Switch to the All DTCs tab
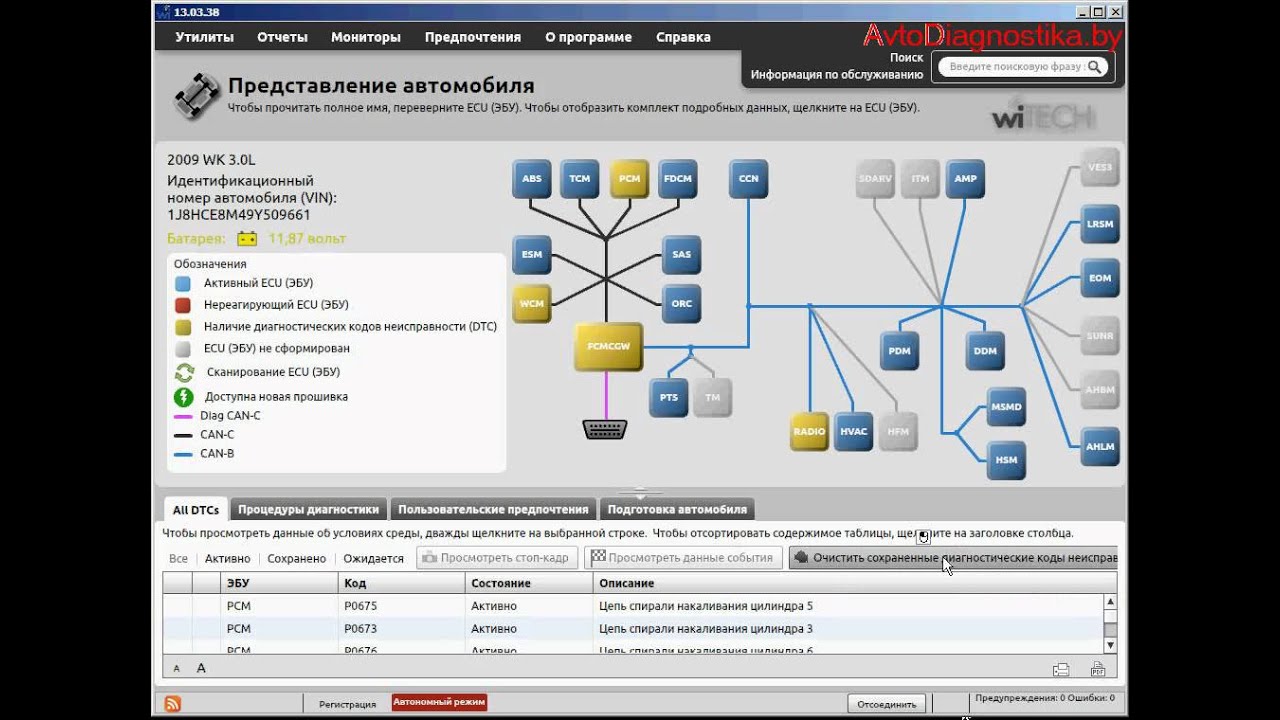1280x720 pixels. coord(196,509)
